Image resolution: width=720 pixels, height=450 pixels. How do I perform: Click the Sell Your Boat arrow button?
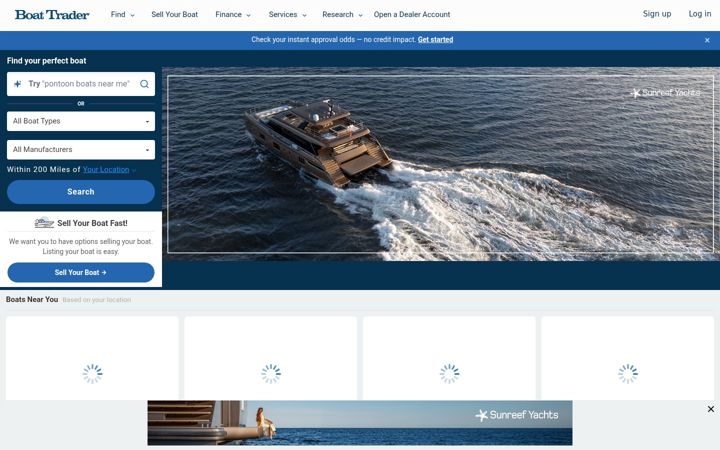pyautogui.click(x=81, y=273)
